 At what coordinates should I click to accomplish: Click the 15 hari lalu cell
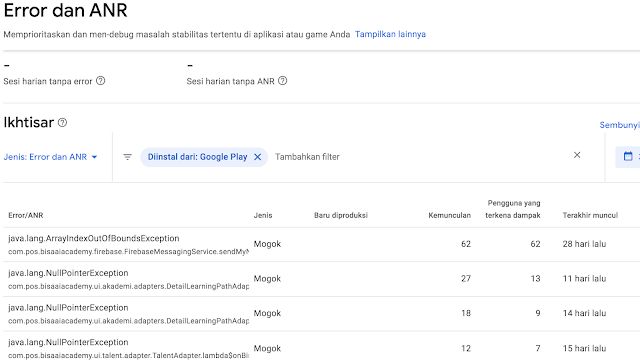coord(584,349)
